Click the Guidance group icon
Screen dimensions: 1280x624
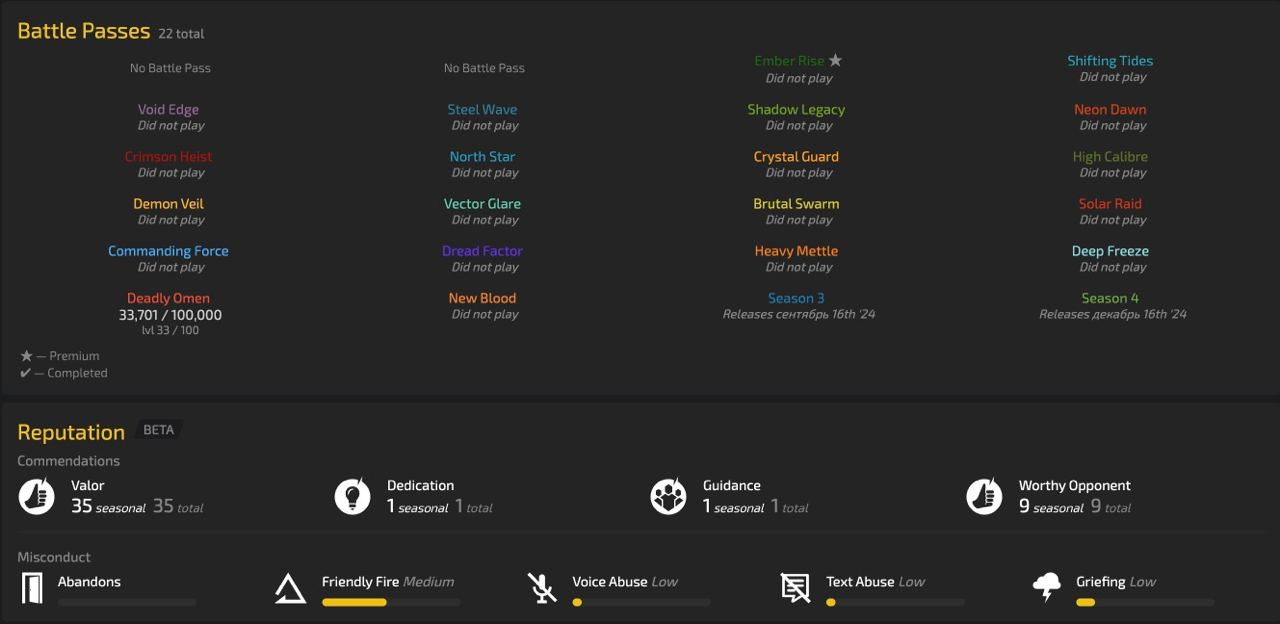tap(668, 496)
